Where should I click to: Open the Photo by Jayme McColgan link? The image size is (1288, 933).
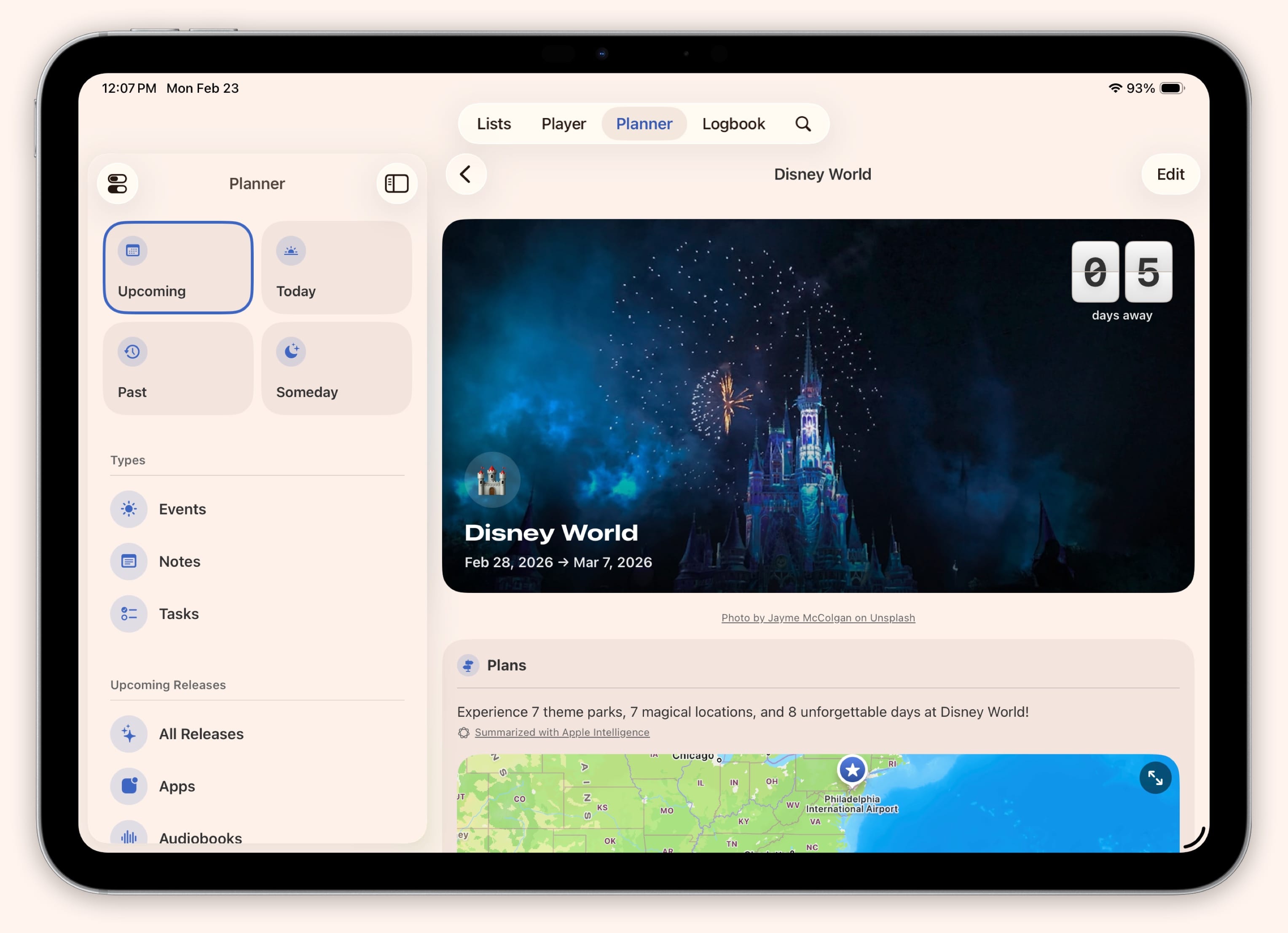[818, 617]
